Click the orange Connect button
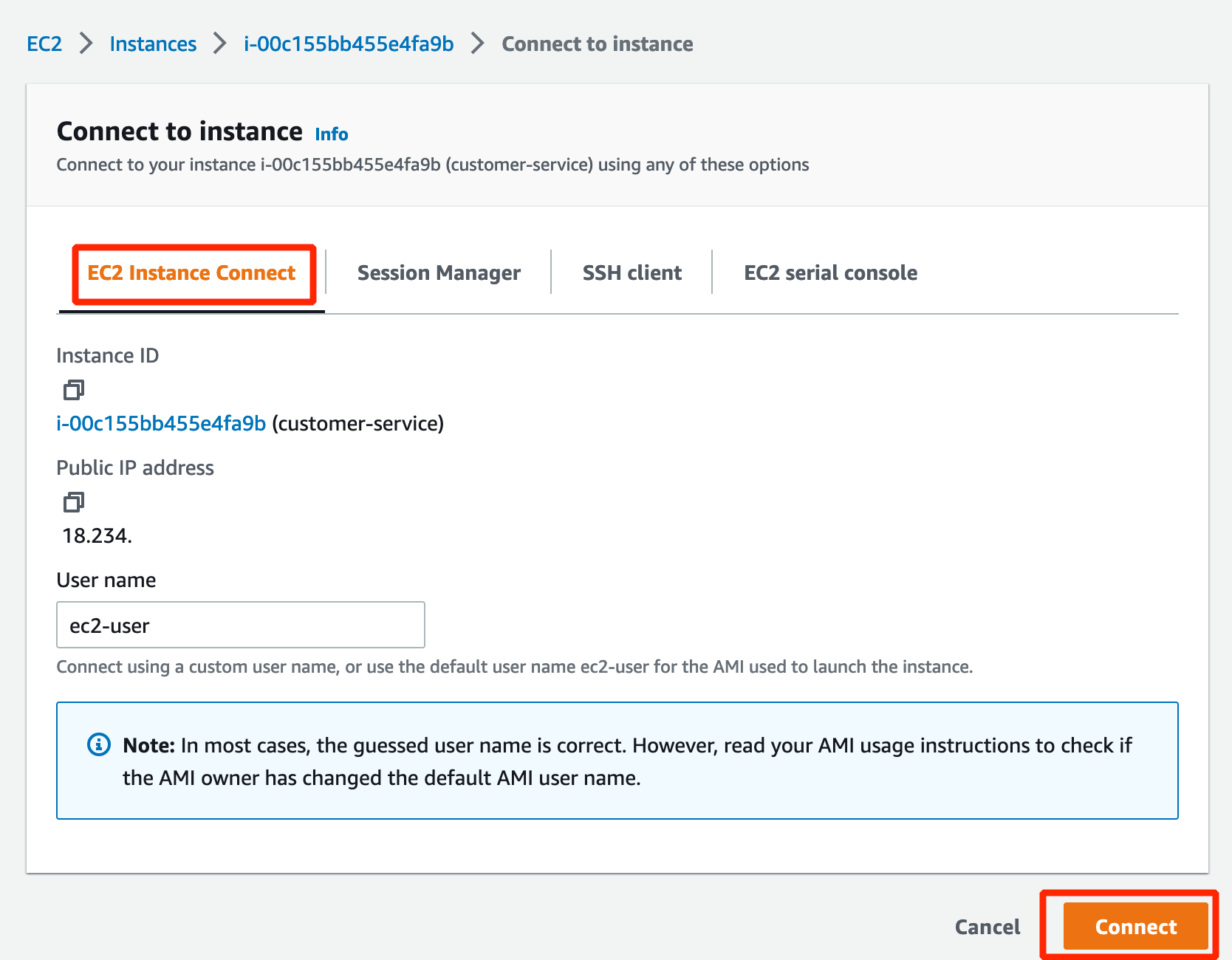 click(x=1136, y=926)
